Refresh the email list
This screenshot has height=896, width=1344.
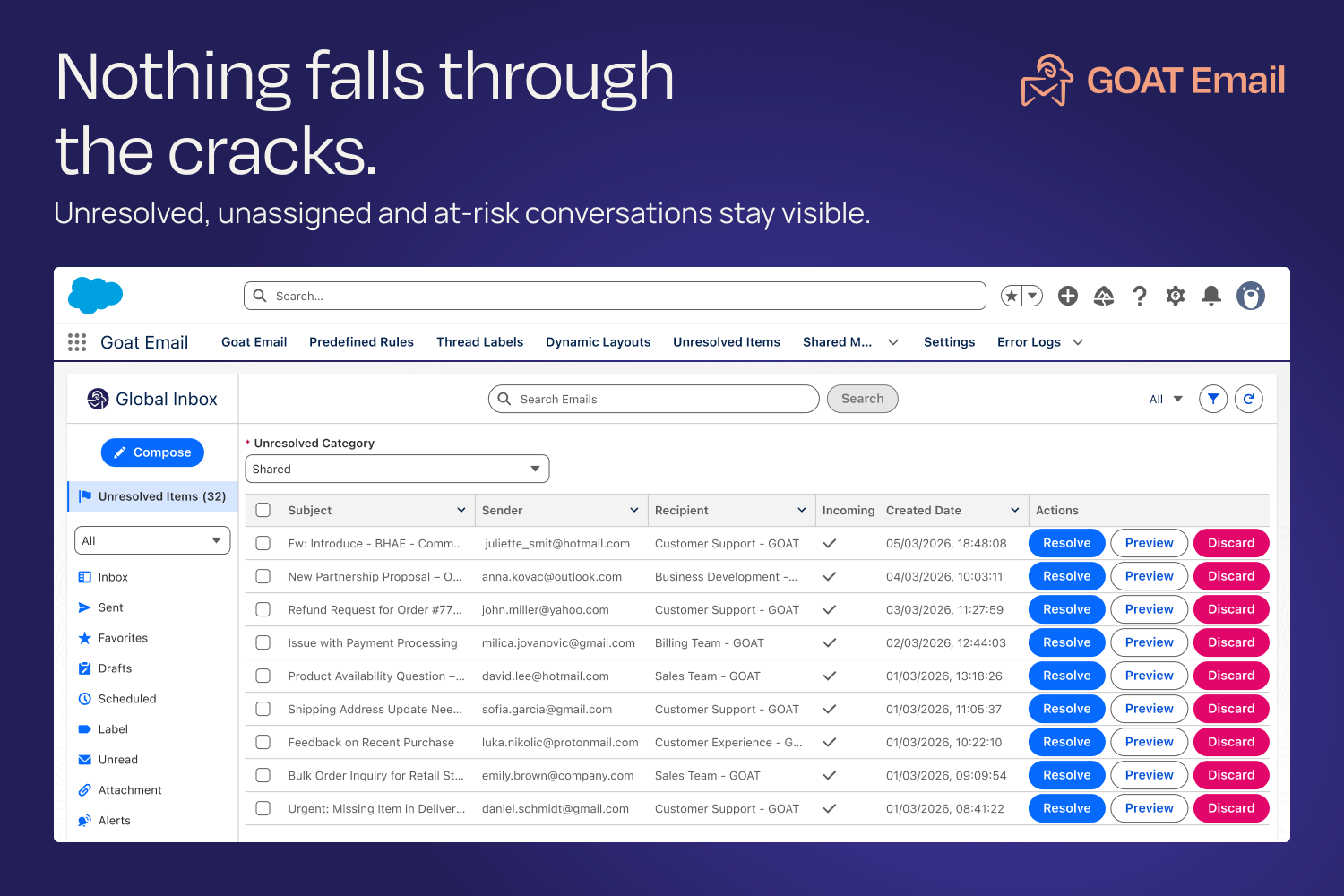click(x=1249, y=399)
